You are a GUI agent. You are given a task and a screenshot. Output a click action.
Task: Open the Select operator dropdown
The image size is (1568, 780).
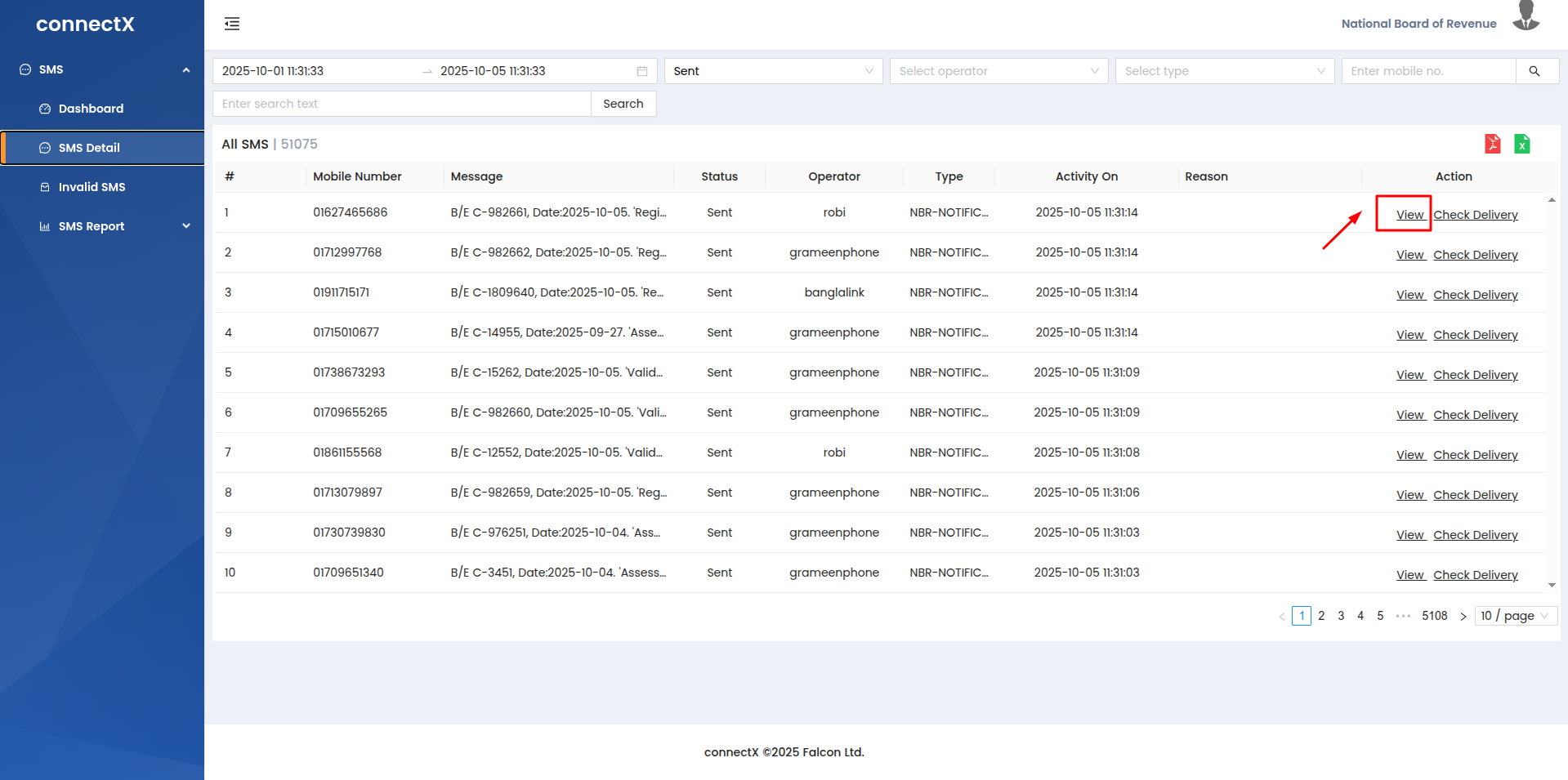(998, 71)
